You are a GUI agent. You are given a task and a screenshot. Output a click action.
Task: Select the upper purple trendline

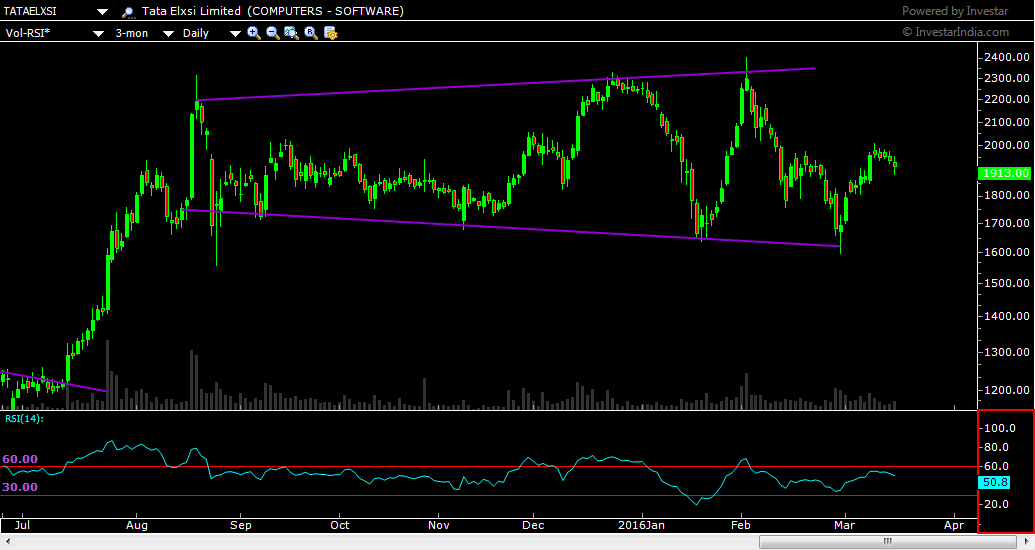point(506,84)
